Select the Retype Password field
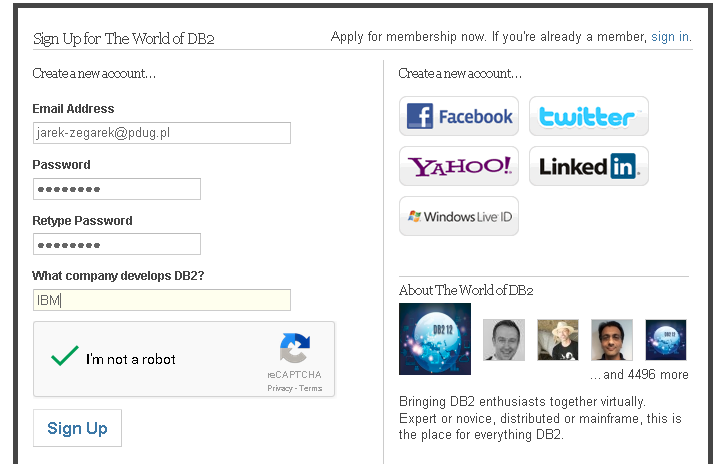Viewport: 715px width, 464px height. (117, 244)
